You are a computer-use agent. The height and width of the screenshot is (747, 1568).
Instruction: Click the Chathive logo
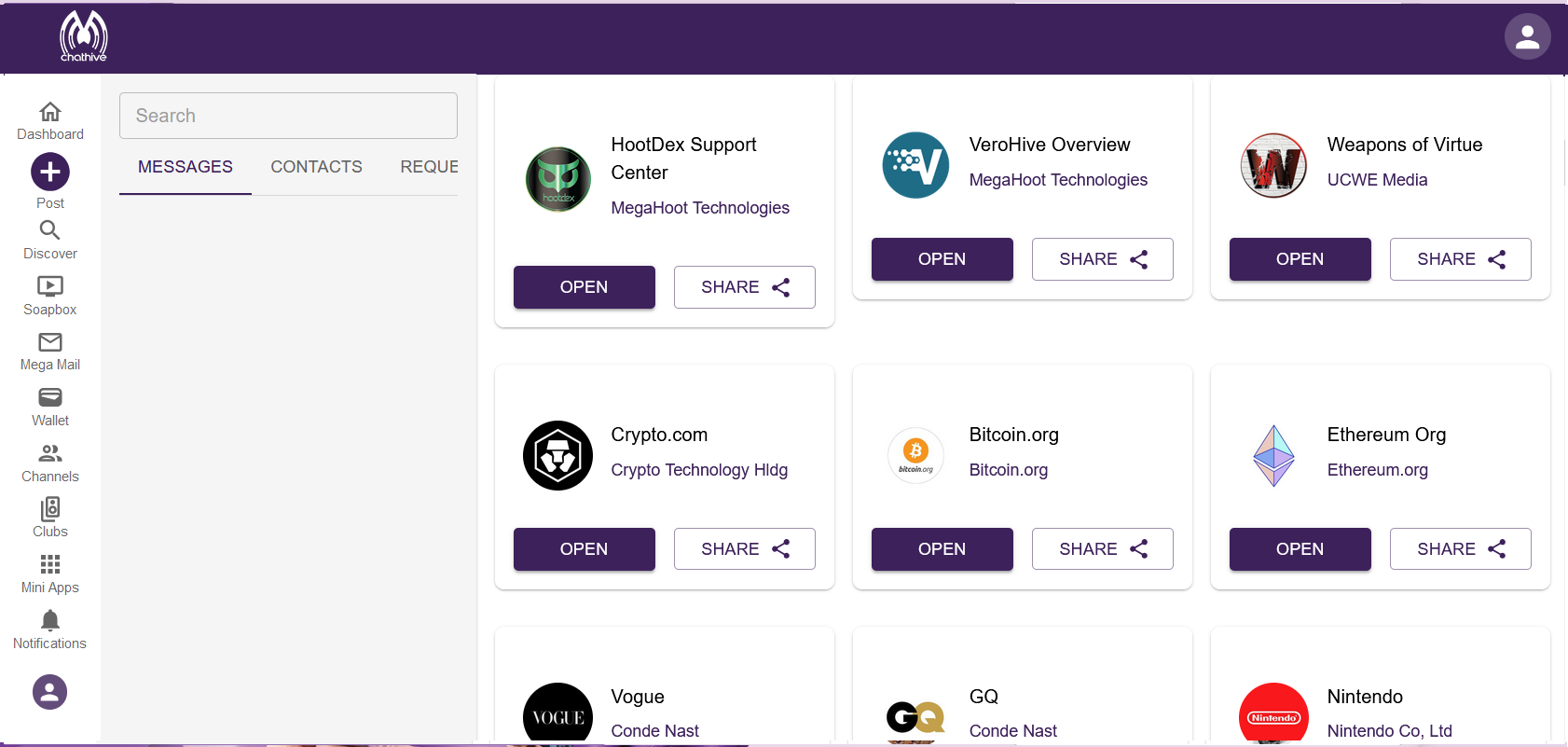[84, 37]
